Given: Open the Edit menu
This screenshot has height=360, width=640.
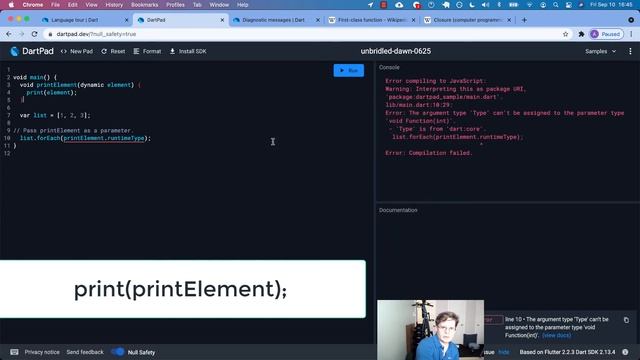Looking at the screenshot, I should [73, 5].
